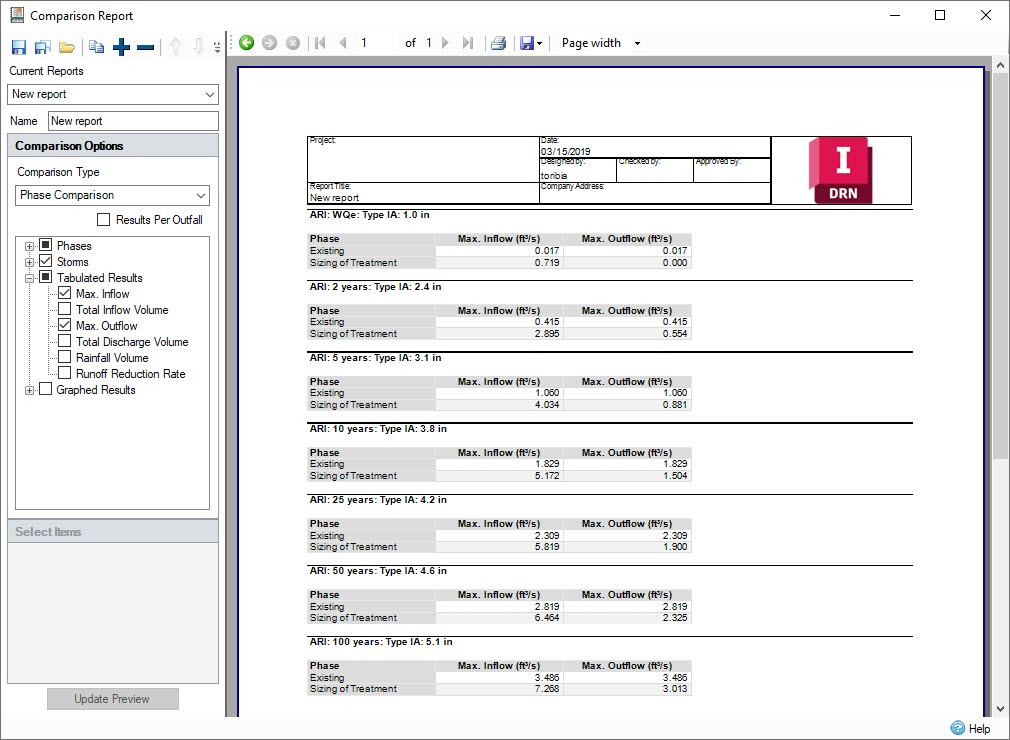
Task: Click the Export save icon in viewer toolbar
Action: point(527,43)
